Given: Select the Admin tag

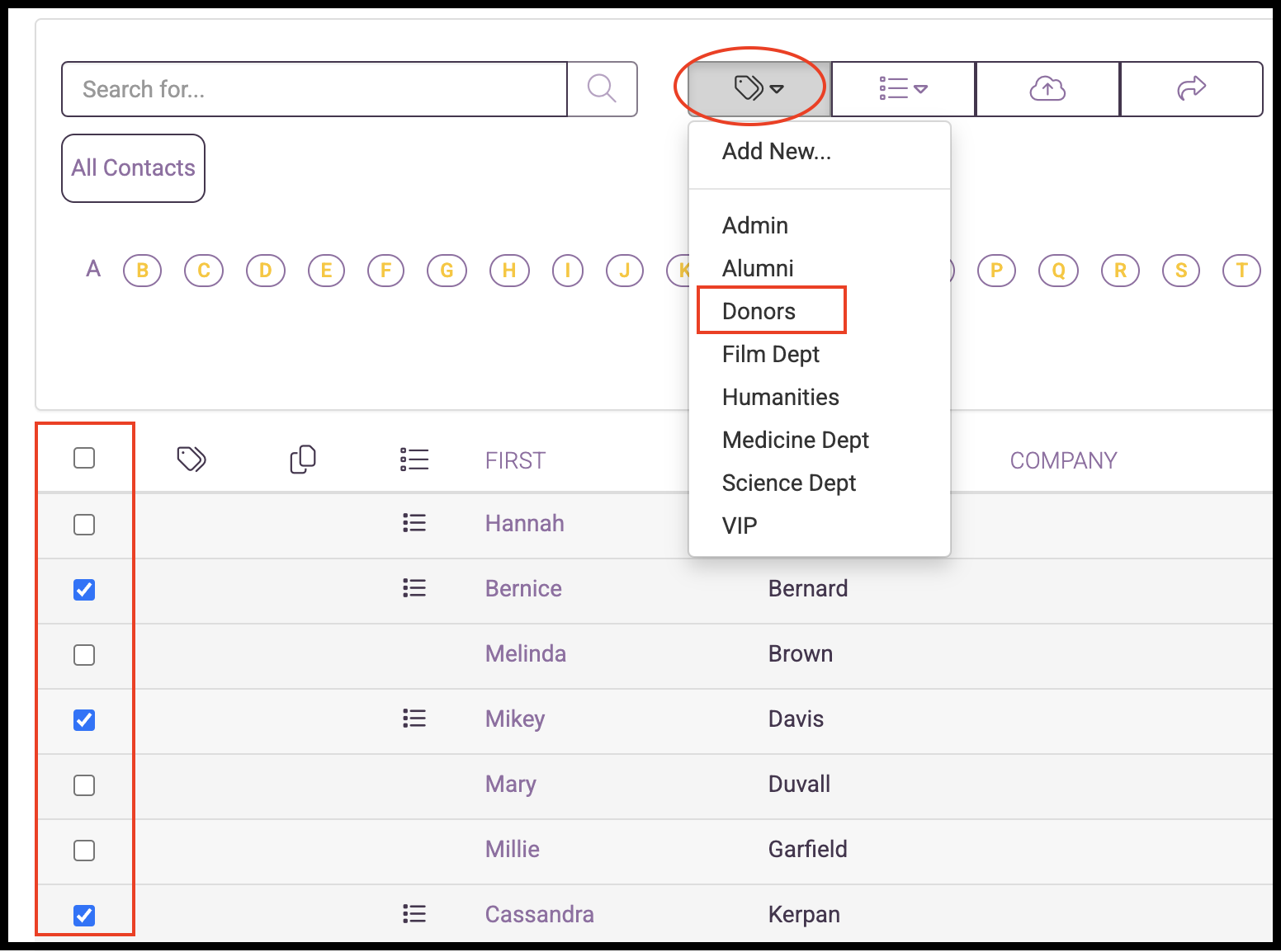Looking at the screenshot, I should [755, 225].
